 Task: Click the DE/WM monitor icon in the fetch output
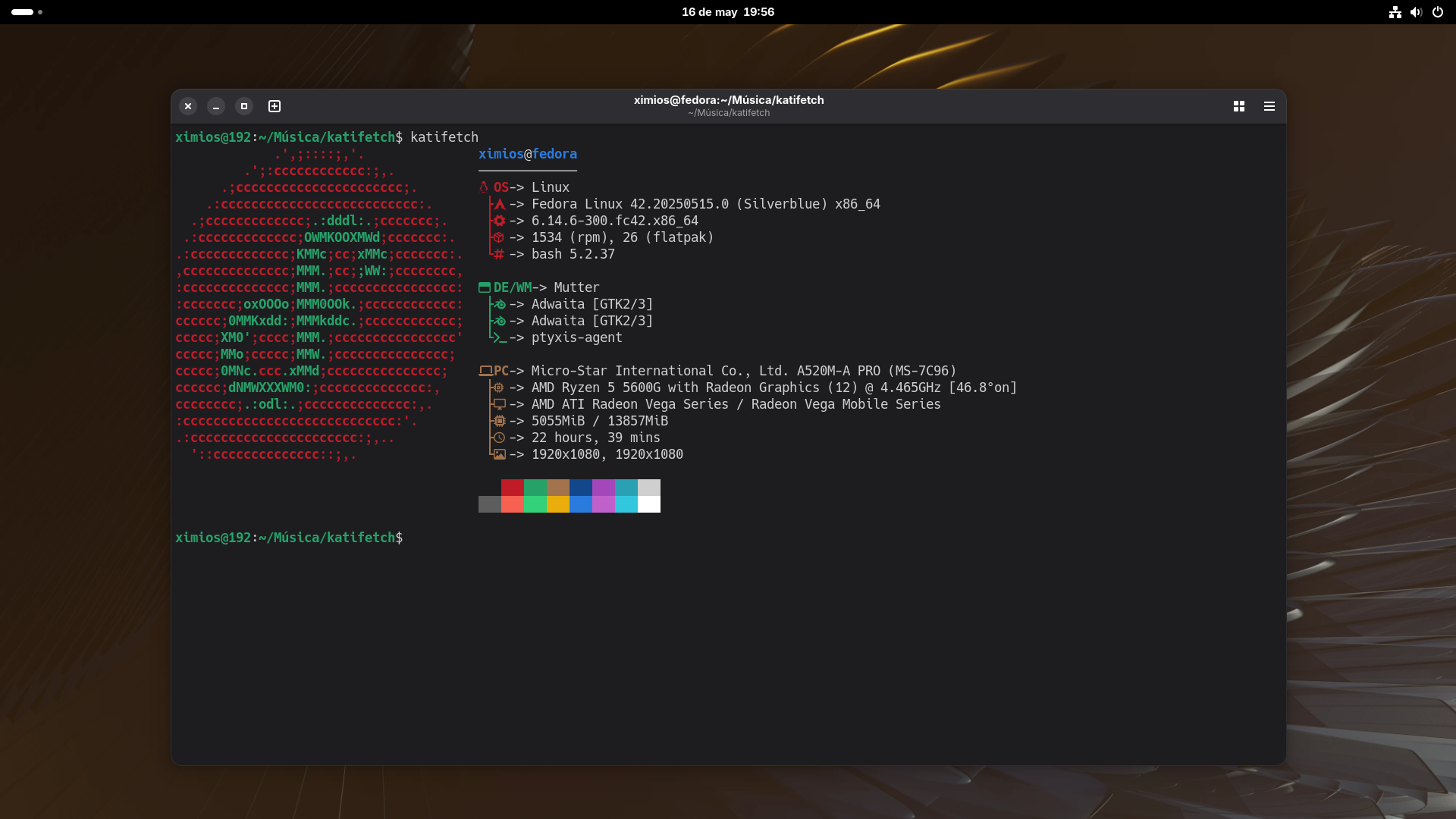click(x=485, y=287)
